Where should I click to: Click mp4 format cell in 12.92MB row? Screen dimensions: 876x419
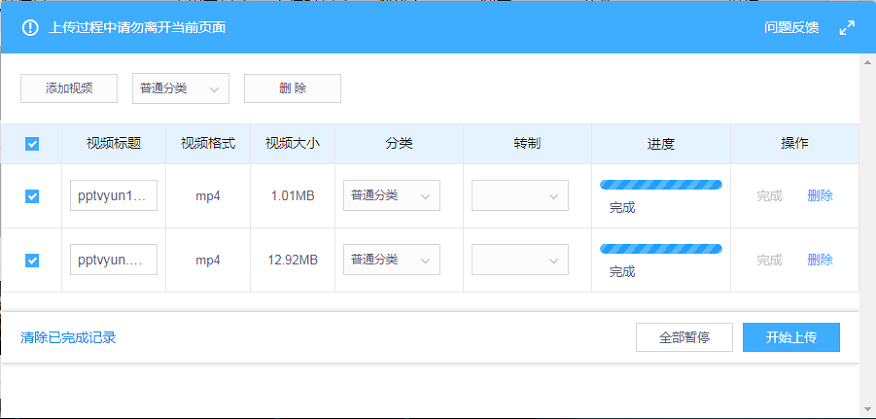[208, 260]
